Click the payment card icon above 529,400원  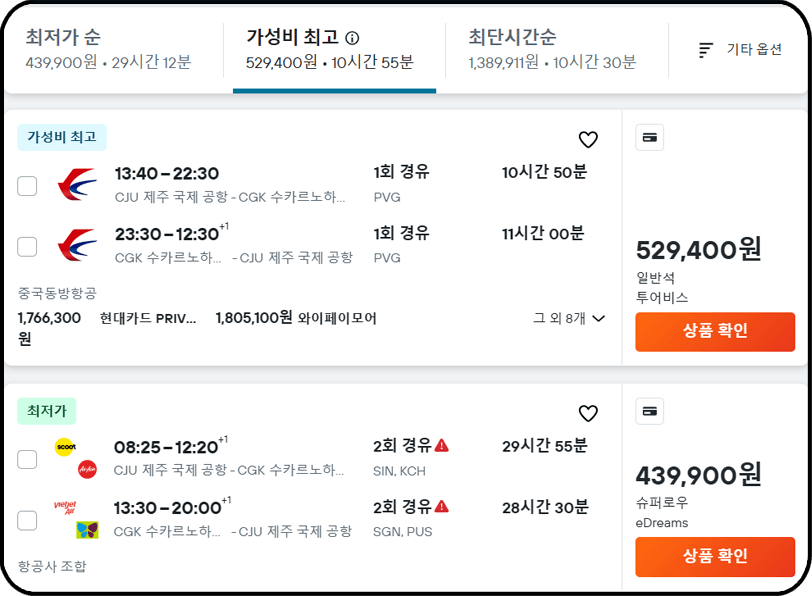pyautogui.click(x=649, y=137)
